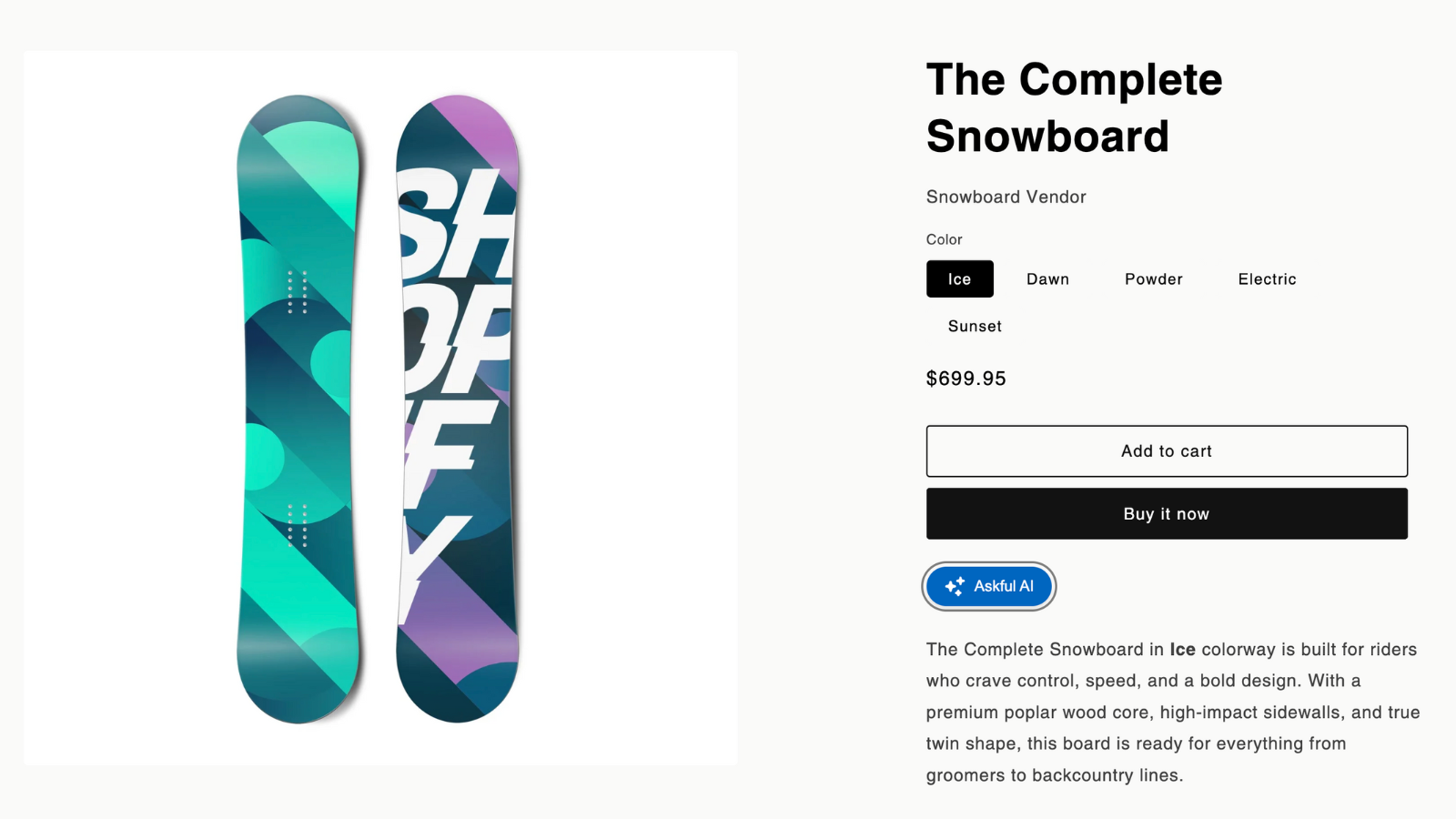Viewport: 1456px width, 819px height.
Task: Click the Buy it now button
Action: pyautogui.click(x=1167, y=514)
